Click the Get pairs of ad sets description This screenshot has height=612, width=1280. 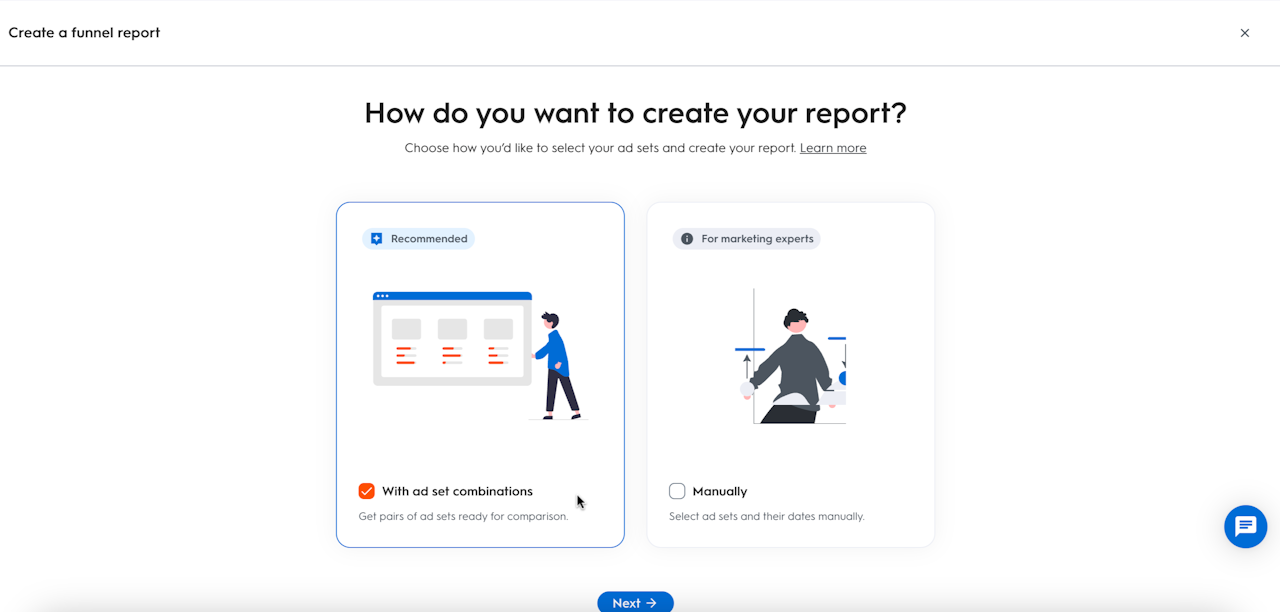[x=463, y=517]
